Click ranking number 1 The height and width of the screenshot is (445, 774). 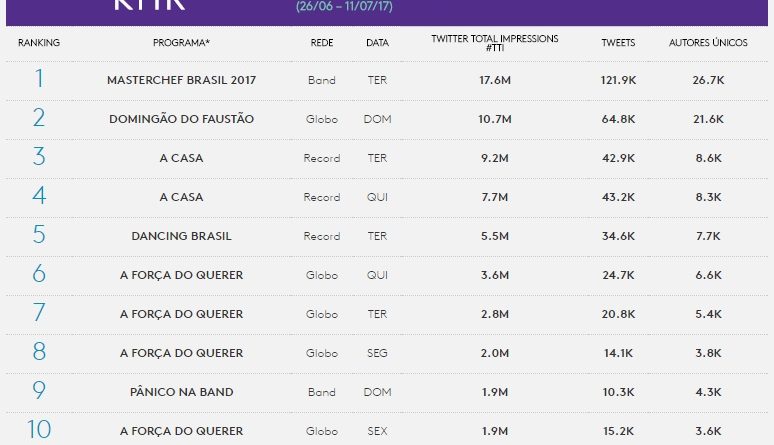(39, 79)
